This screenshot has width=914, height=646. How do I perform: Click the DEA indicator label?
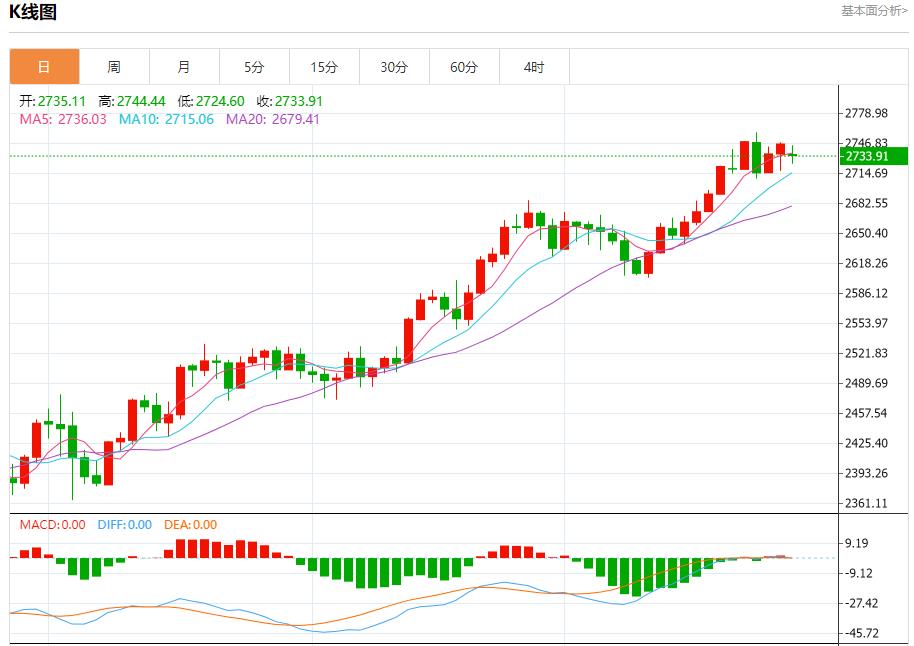click(189, 524)
